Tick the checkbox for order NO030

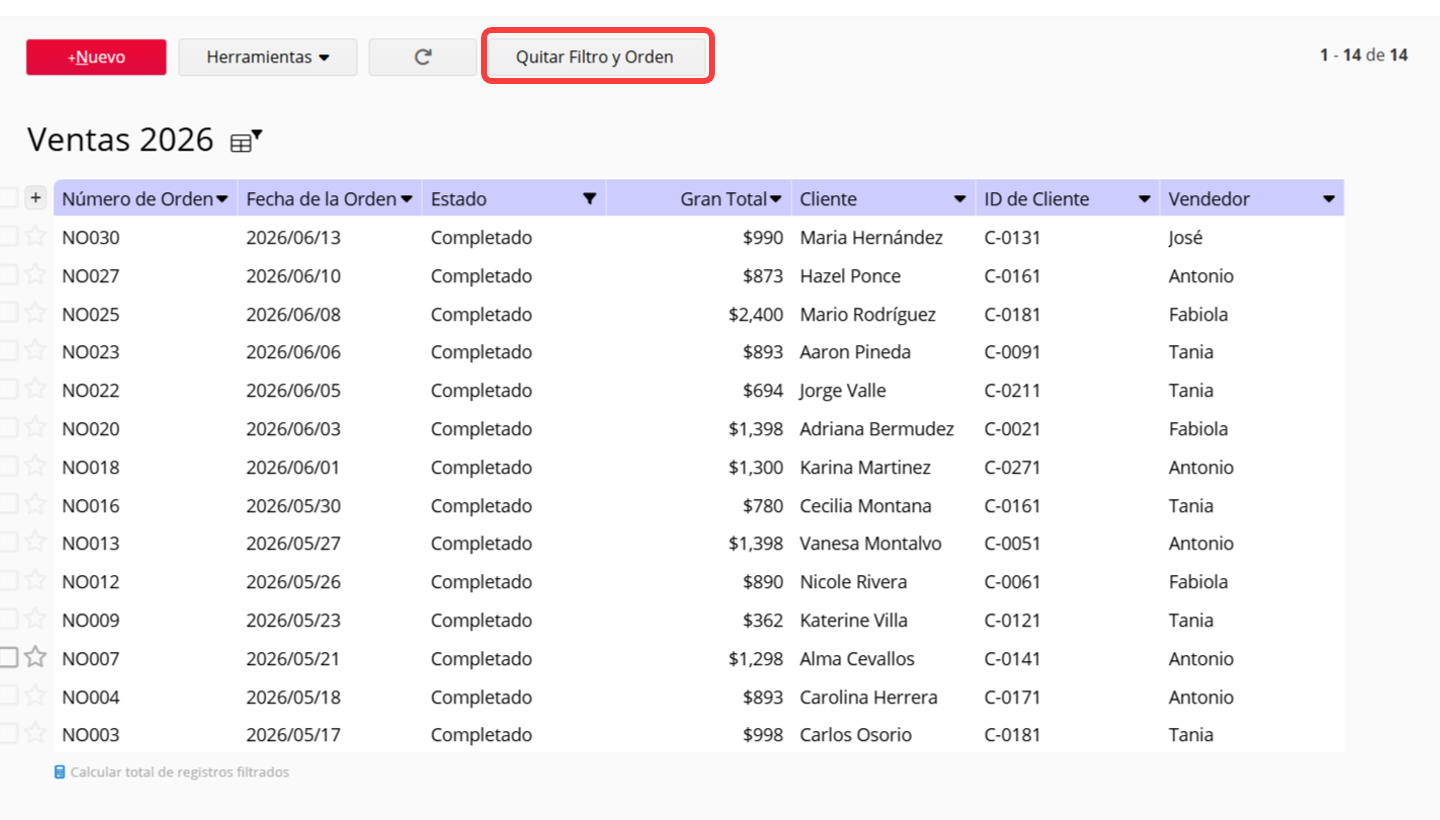8,237
